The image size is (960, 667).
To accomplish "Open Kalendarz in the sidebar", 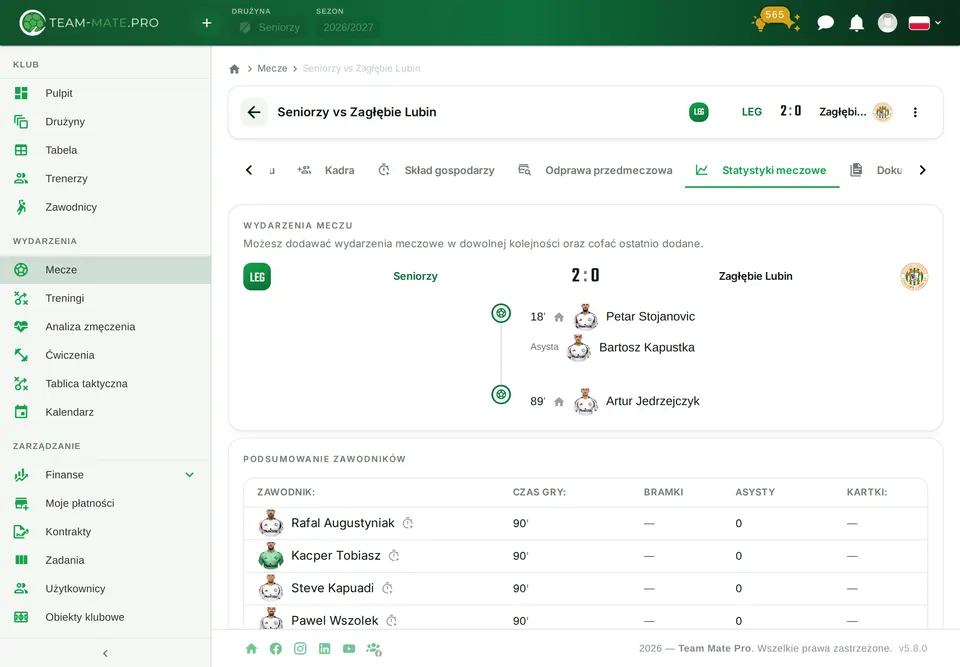I will 105,412.
